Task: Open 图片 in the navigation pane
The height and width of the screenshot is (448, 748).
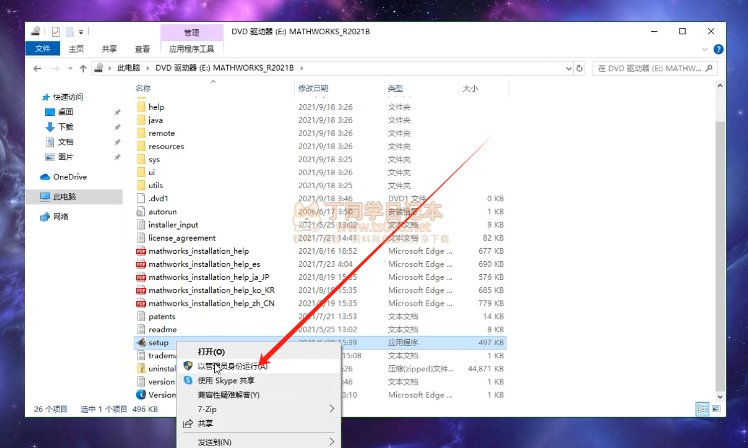Action: click(66, 156)
